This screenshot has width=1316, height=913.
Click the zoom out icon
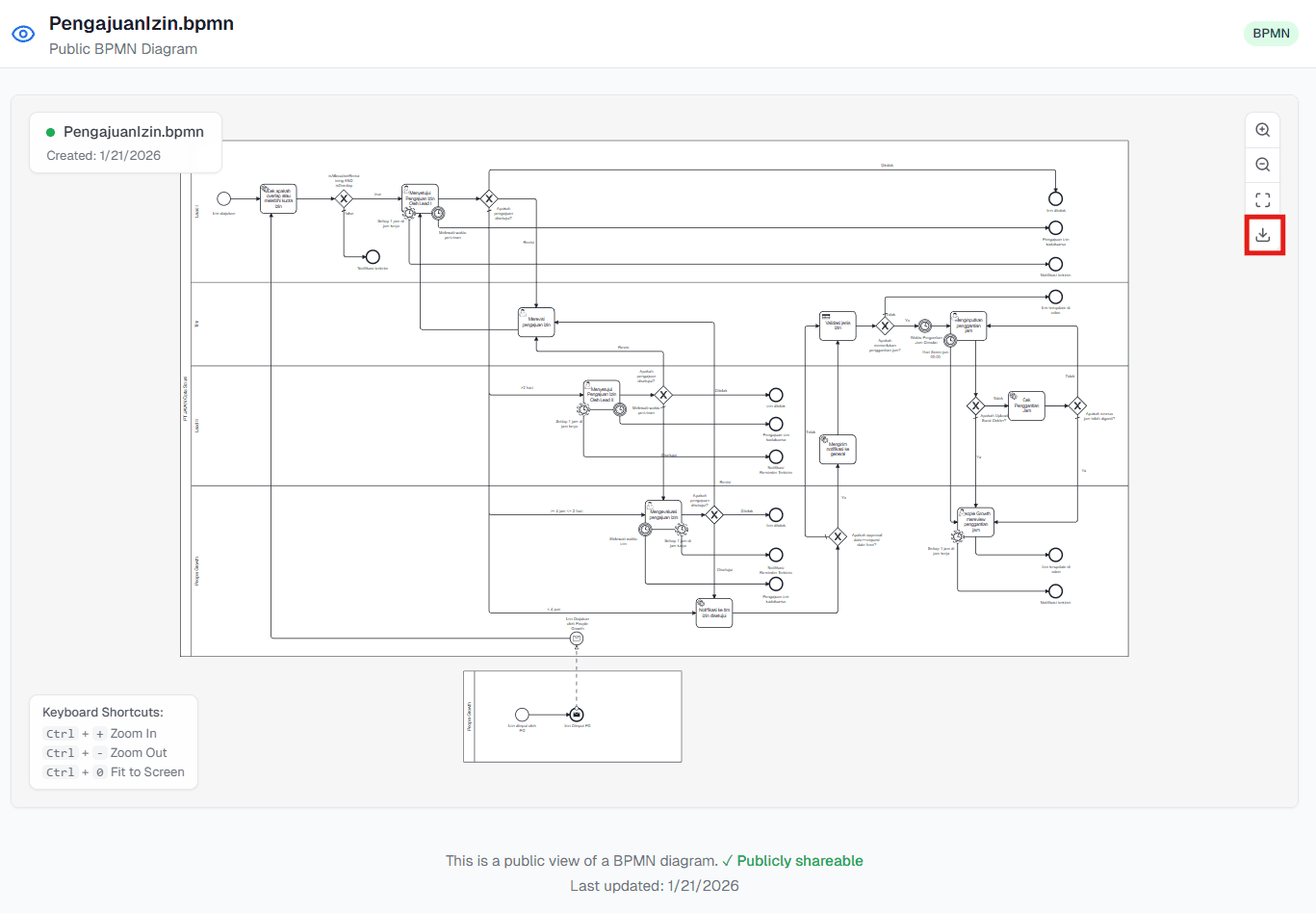click(1262, 164)
